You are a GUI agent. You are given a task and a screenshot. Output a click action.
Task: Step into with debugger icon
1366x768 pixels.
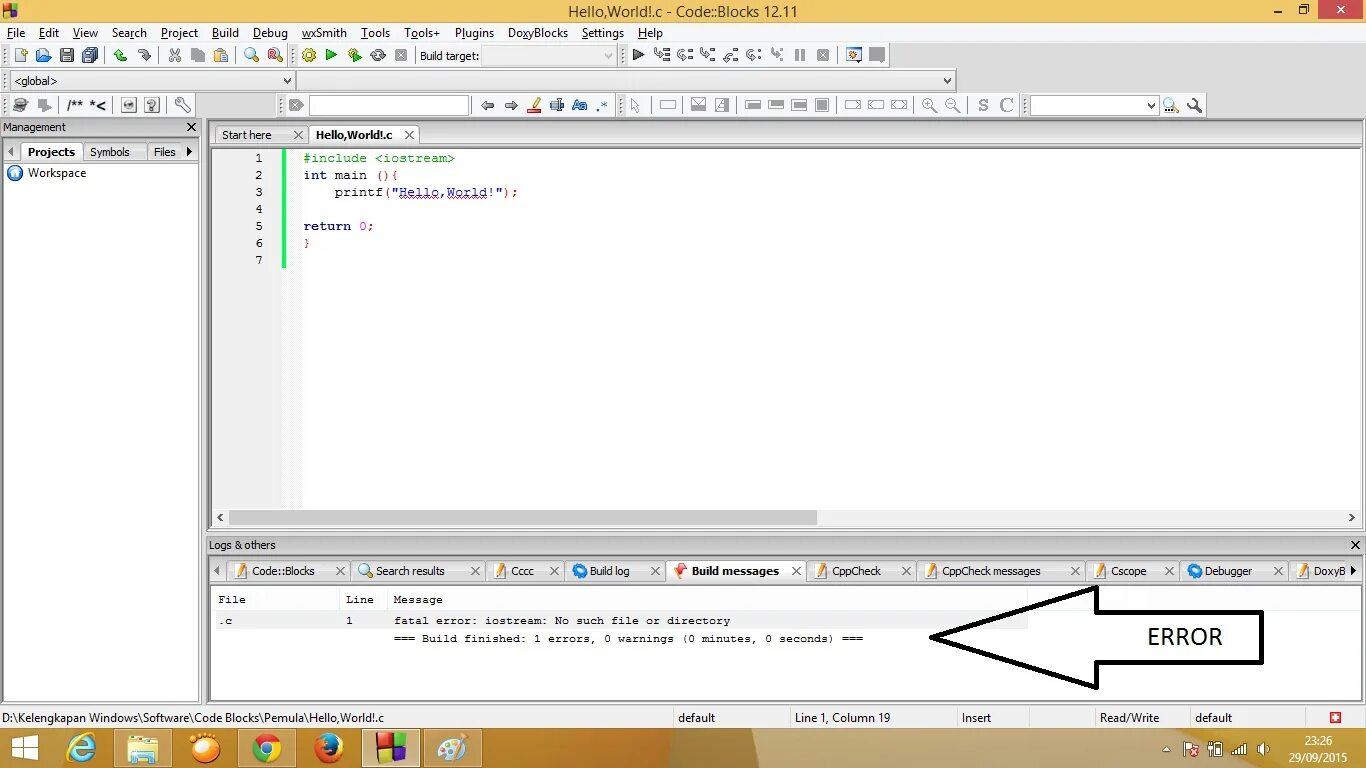(x=708, y=56)
